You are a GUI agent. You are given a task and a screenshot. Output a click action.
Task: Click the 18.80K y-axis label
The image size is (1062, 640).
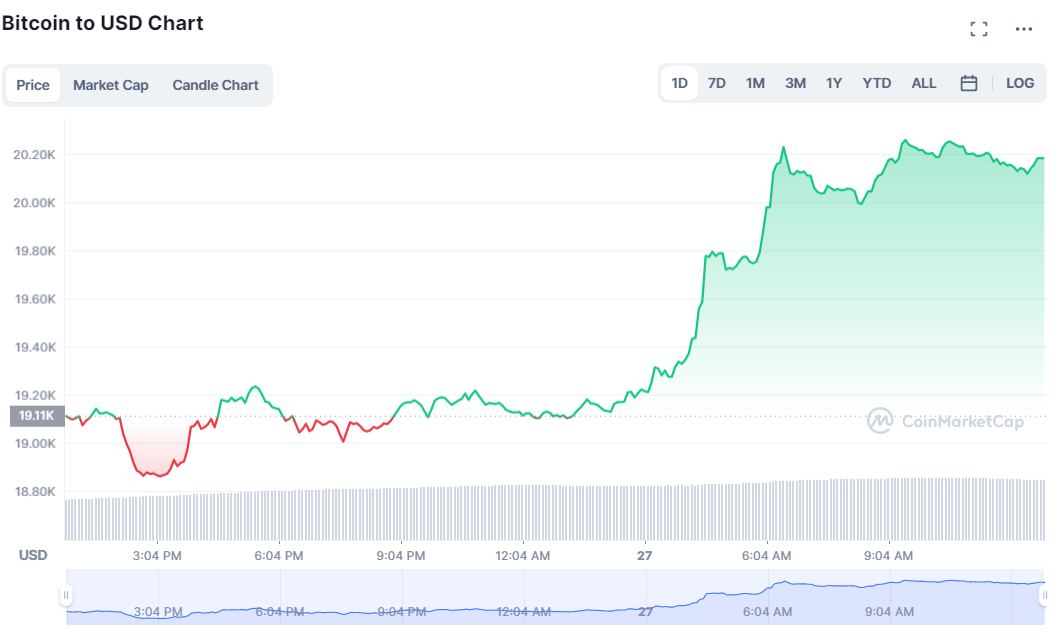pos(35,492)
